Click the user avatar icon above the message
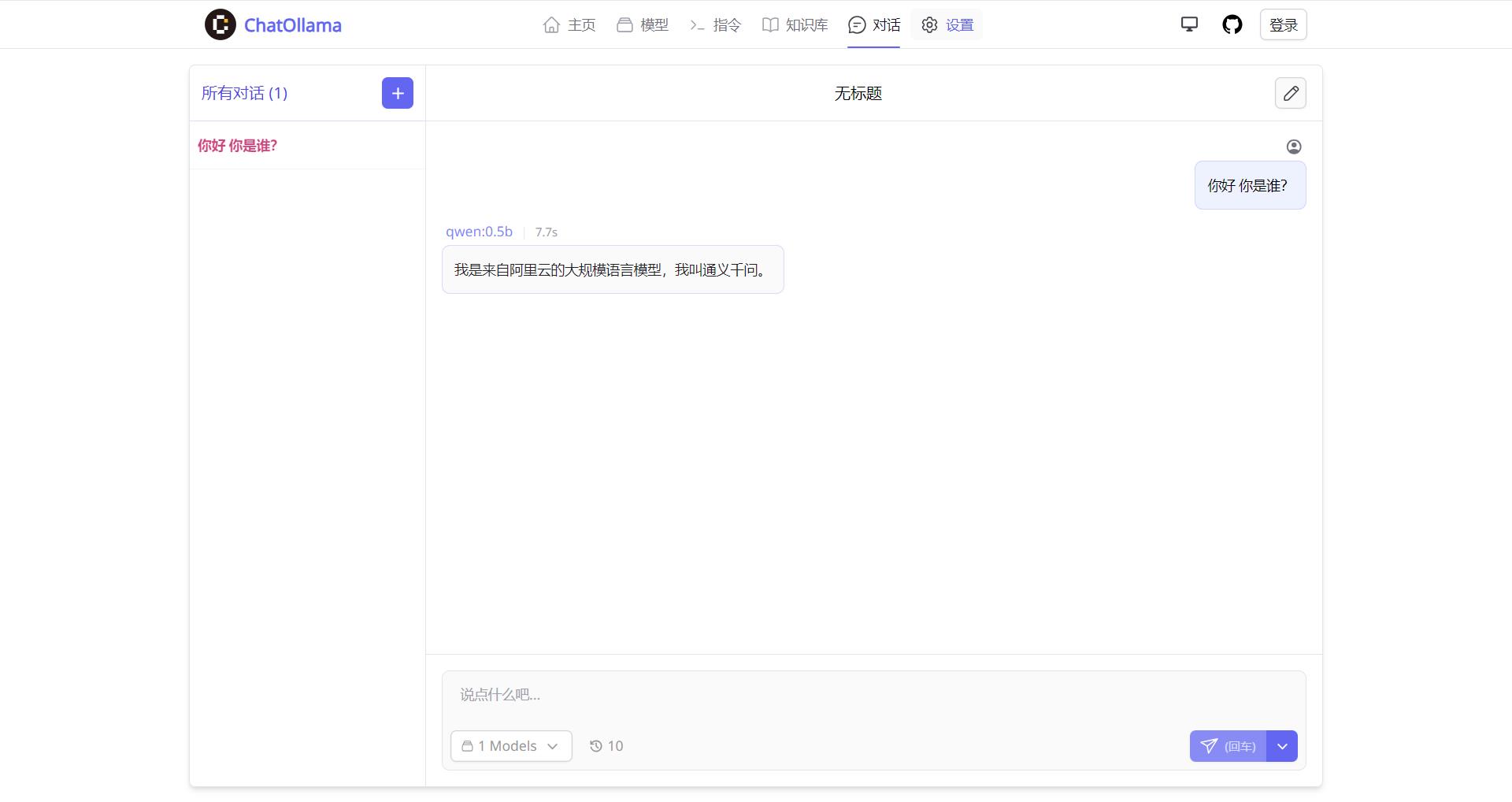This screenshot has height=802, width=1512. click(x=1294, y=147)
